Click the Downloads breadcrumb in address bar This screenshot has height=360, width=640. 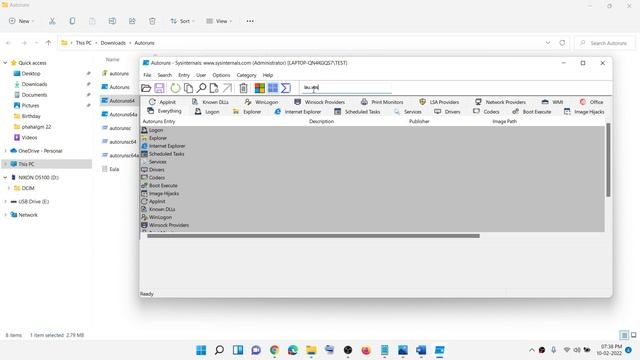113,43
